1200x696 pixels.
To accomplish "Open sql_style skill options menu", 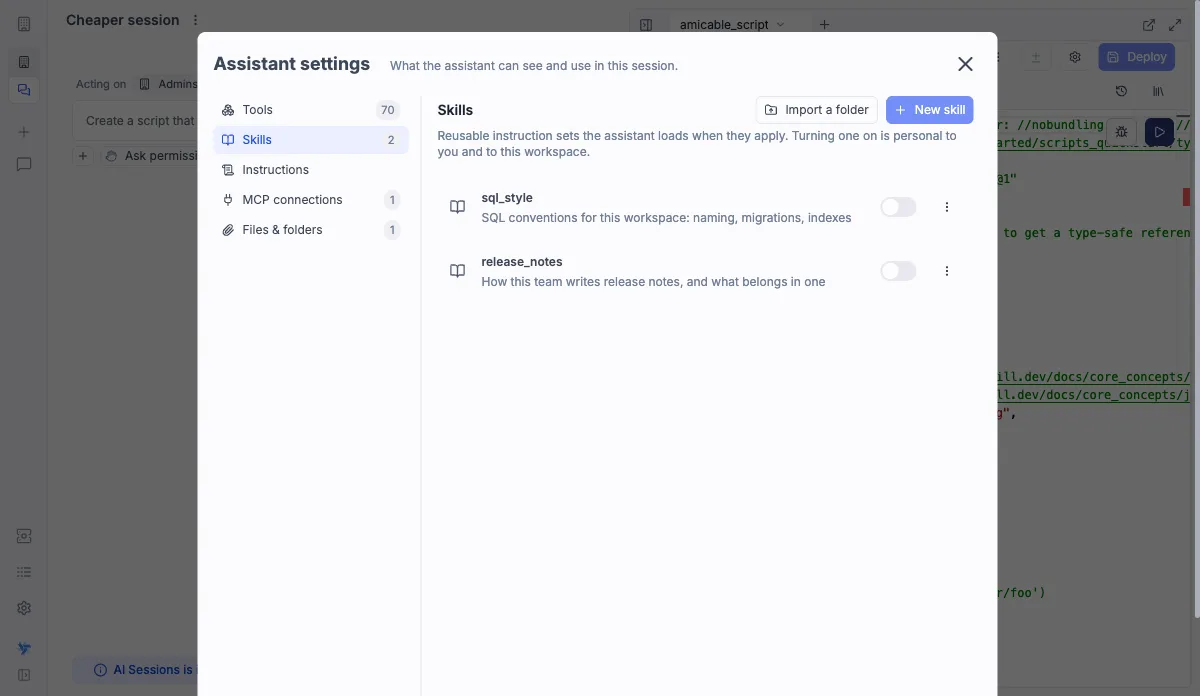I will point(947,207).
